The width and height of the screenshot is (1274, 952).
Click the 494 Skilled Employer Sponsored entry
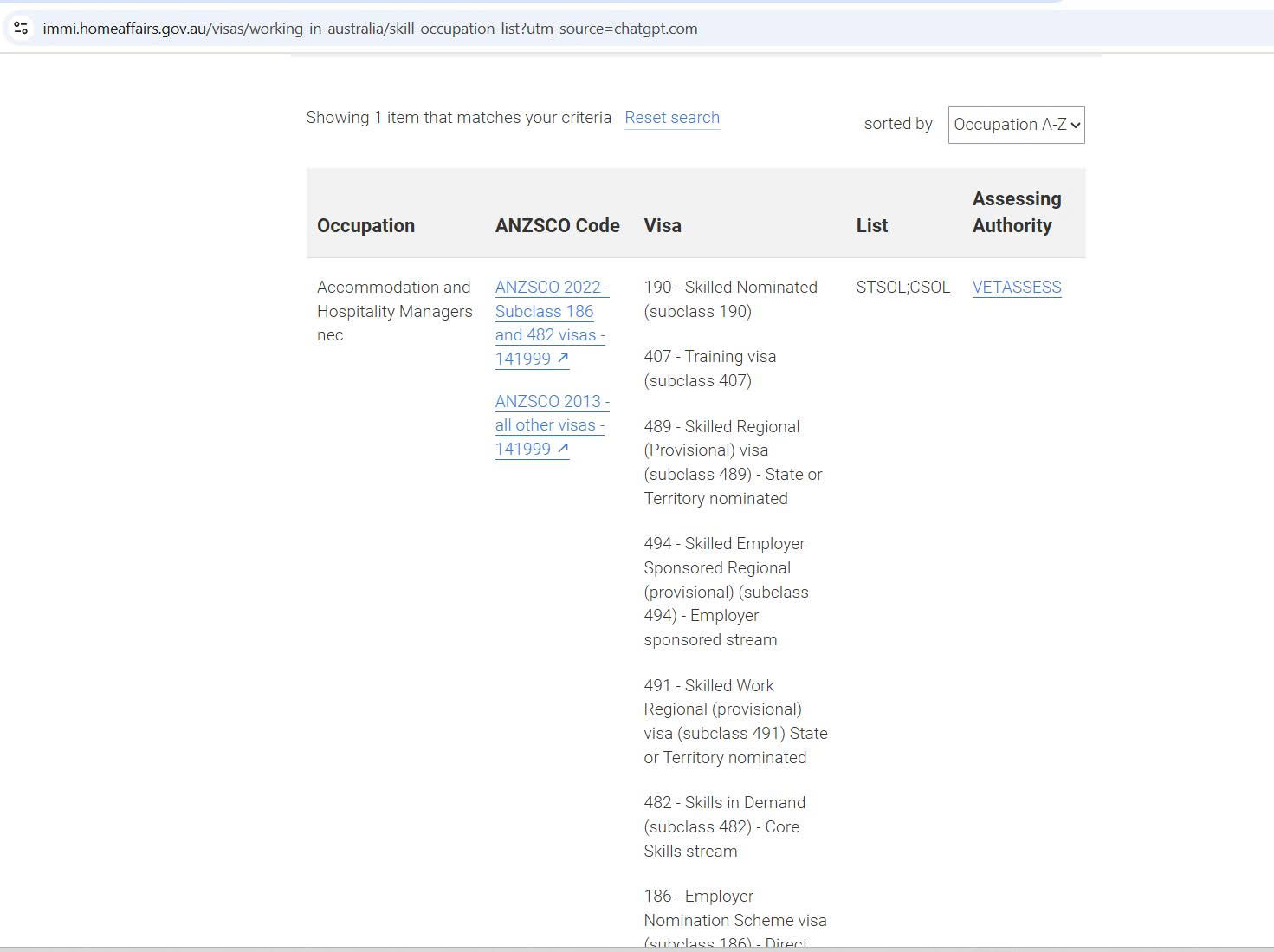(x=726, y=592)
